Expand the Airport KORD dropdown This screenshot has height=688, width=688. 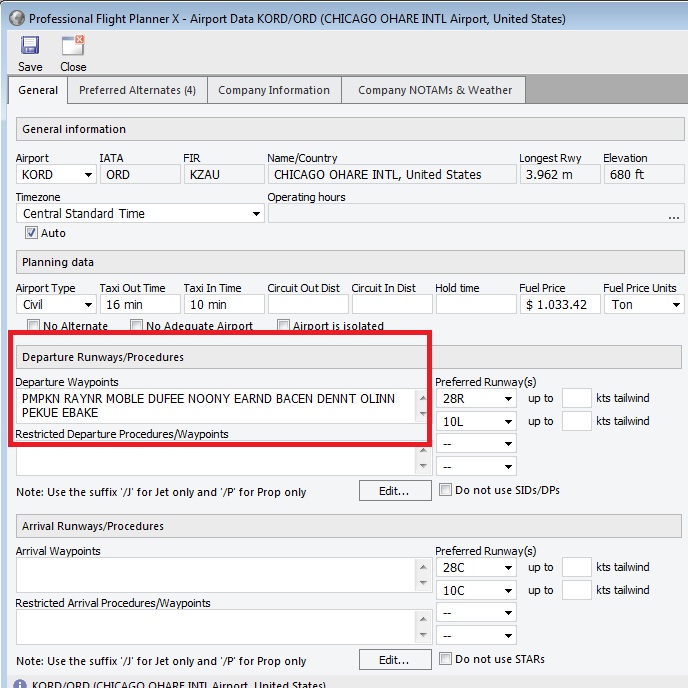(x=89, y=175)
